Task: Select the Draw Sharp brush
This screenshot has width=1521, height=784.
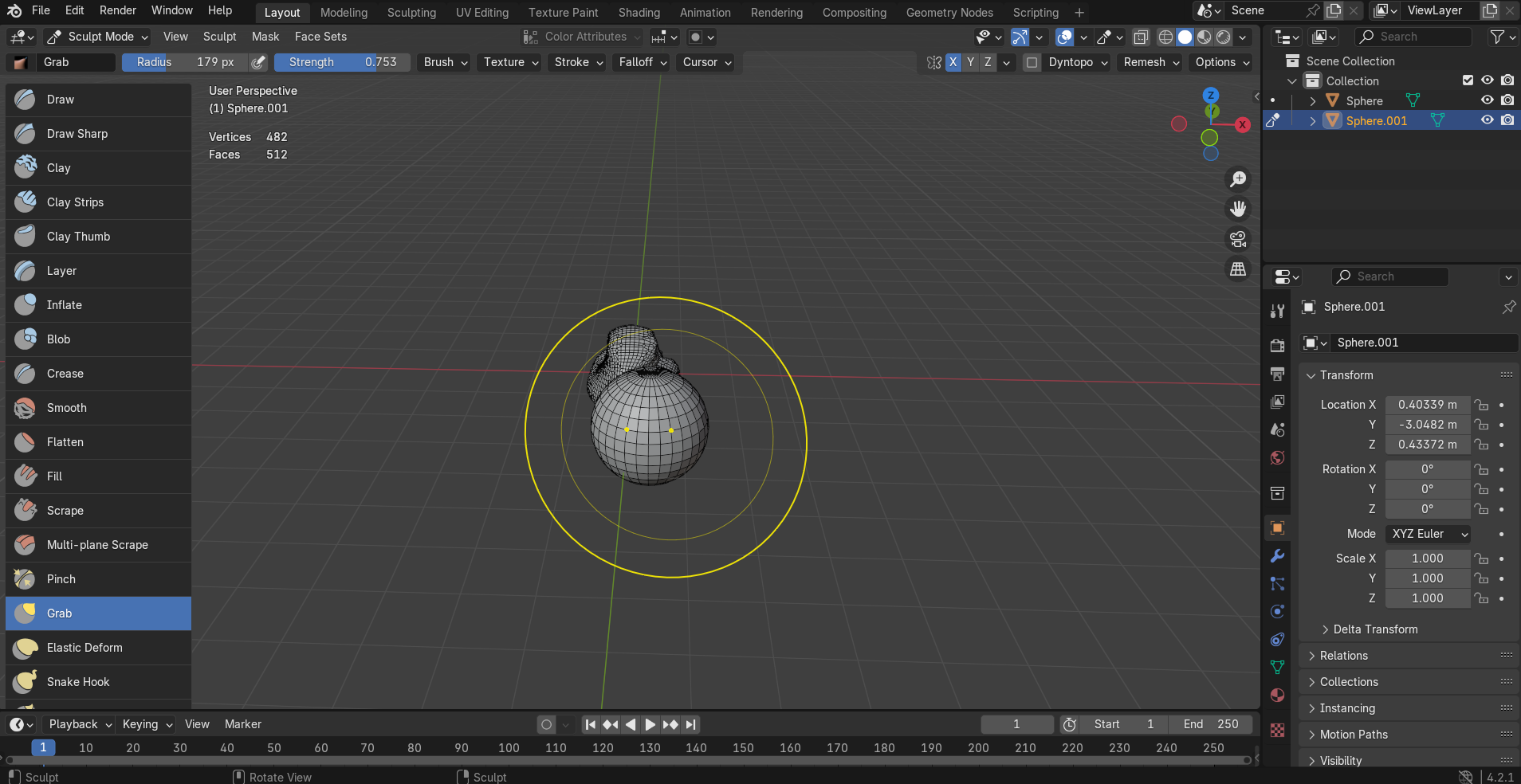Action: pyautogui.click(x=98, y=134)
